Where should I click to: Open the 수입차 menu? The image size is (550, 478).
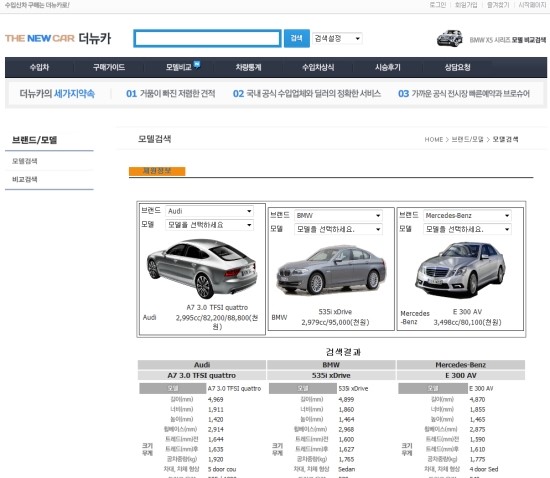click(x=39, y=67)
